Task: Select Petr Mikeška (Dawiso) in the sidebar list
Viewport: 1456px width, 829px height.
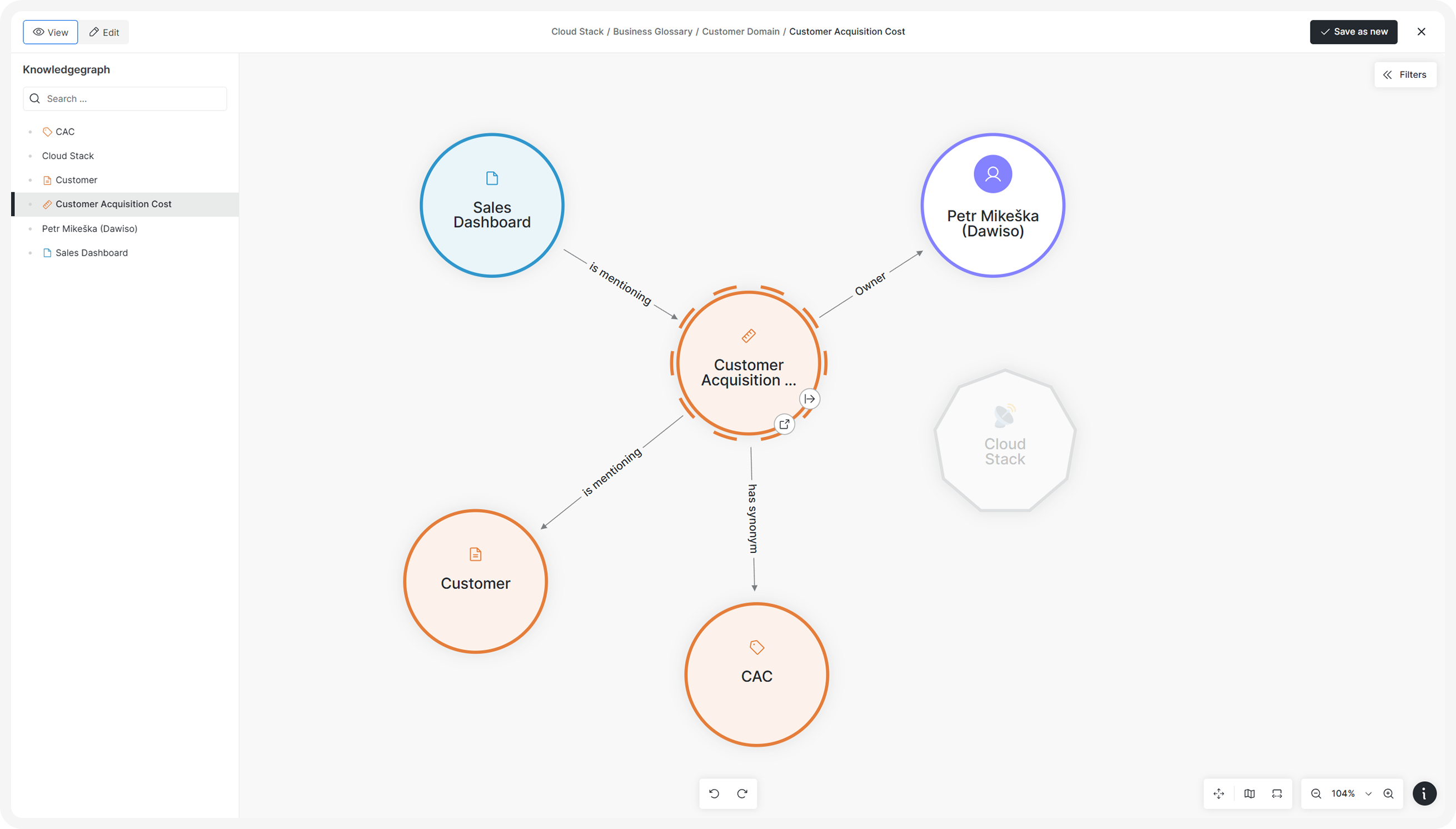Action: point(89,228)
